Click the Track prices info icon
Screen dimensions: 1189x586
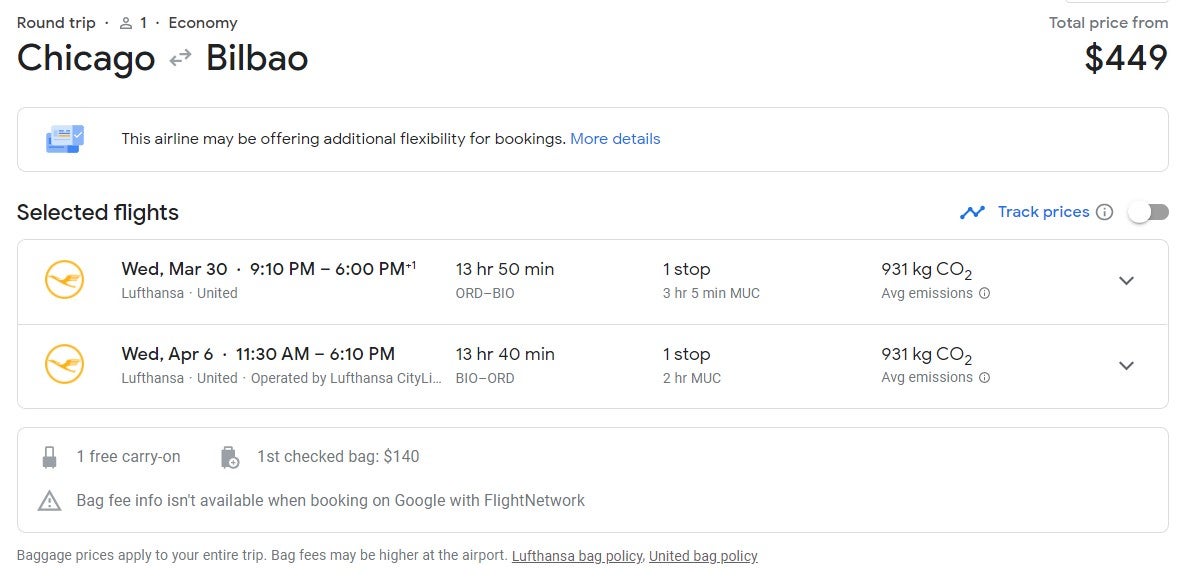pyautogui.click(x=1105, y=212)
